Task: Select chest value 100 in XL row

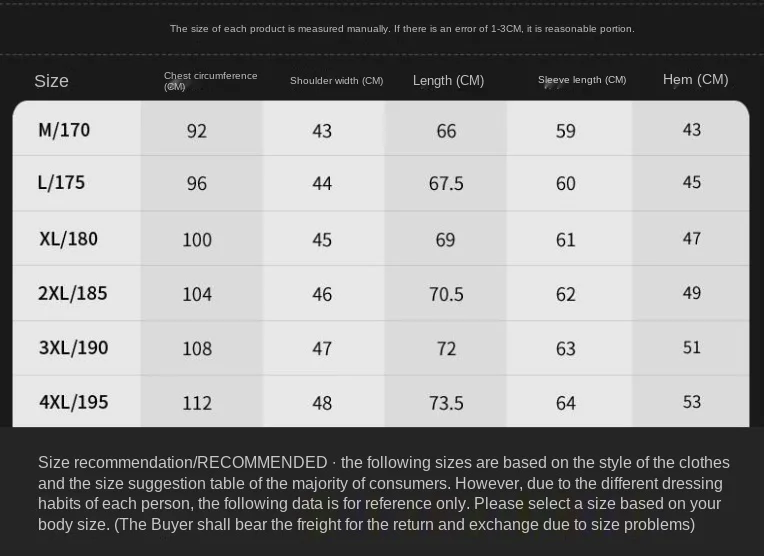Action: pyautogui.click(x=197, y=240)
